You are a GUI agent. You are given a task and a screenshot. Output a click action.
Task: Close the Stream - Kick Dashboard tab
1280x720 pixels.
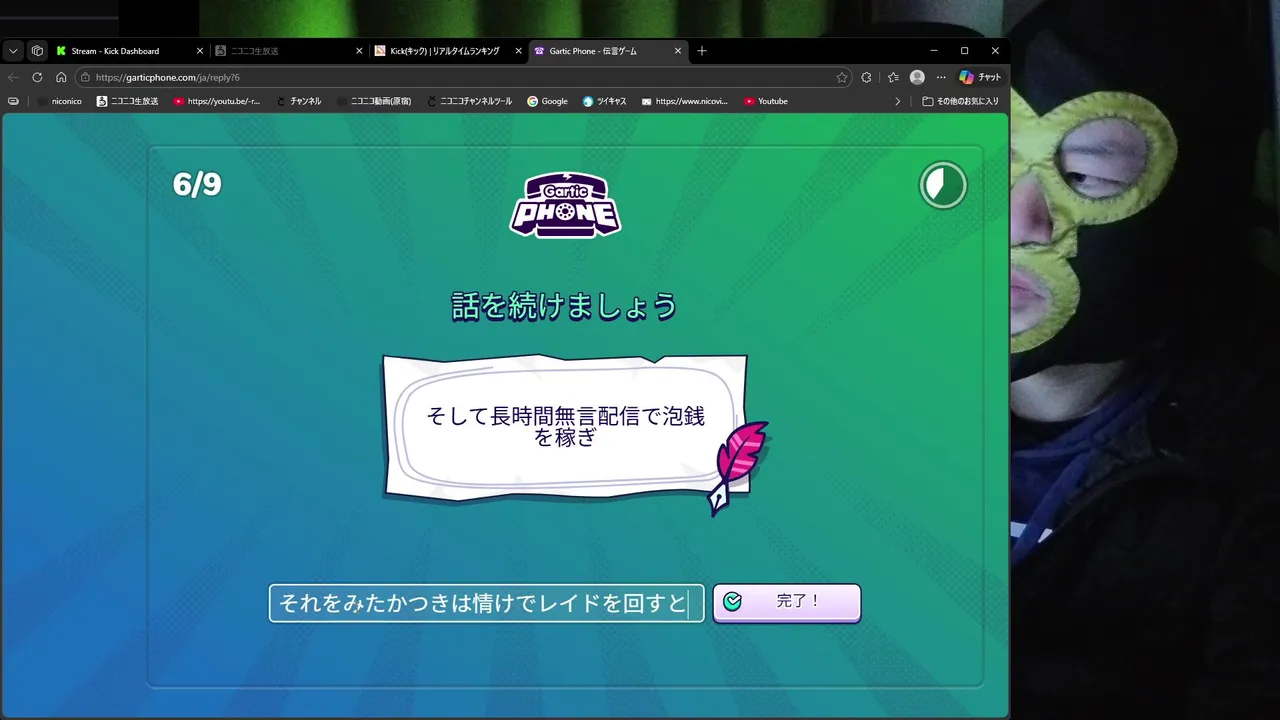(x=200, y=51)
